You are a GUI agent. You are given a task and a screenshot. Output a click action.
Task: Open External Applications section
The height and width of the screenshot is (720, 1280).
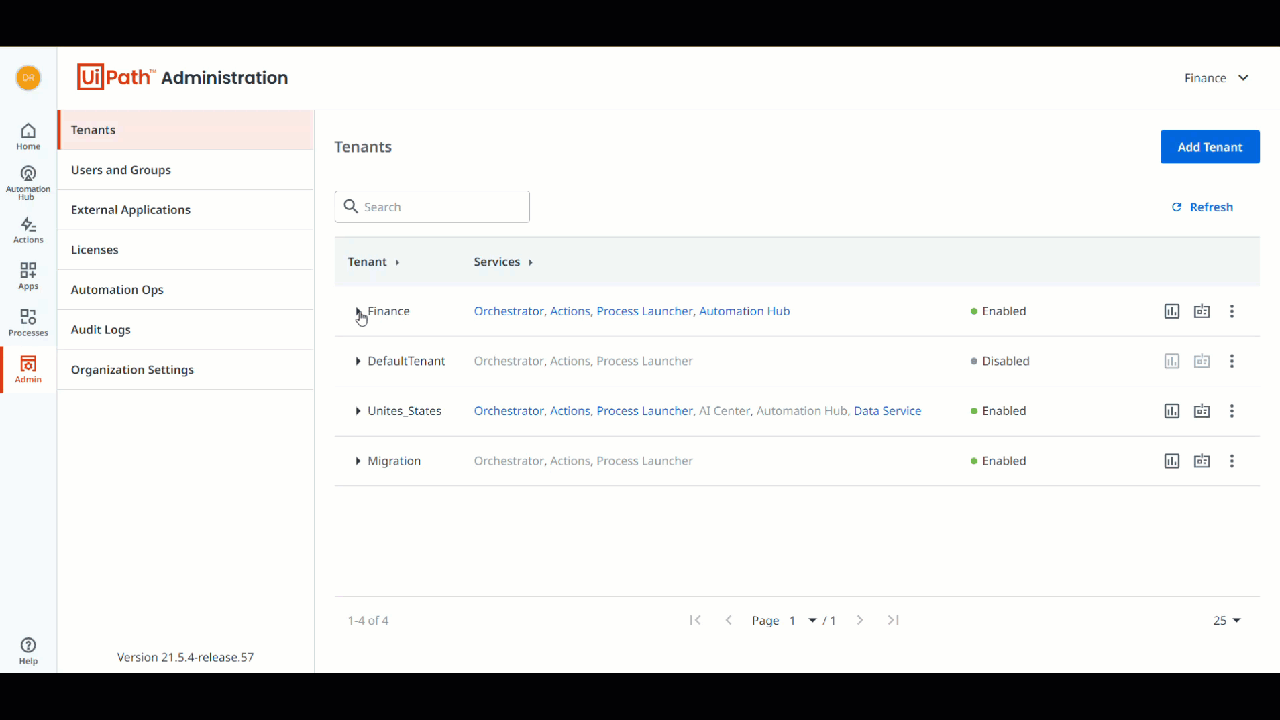186,210
